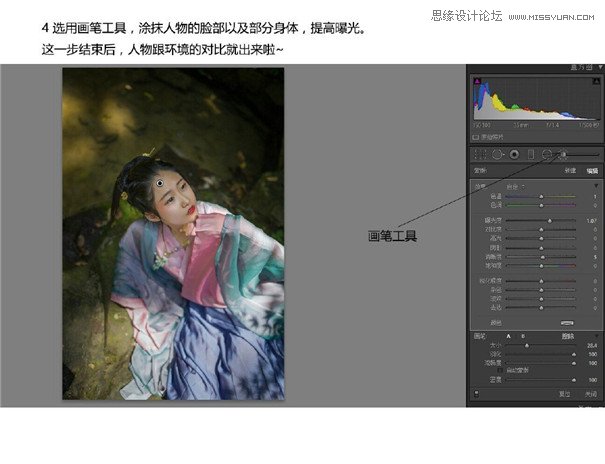Open the 效果 preset dropdown (自定)
The image size is (605, 464).
coord(515,187)
